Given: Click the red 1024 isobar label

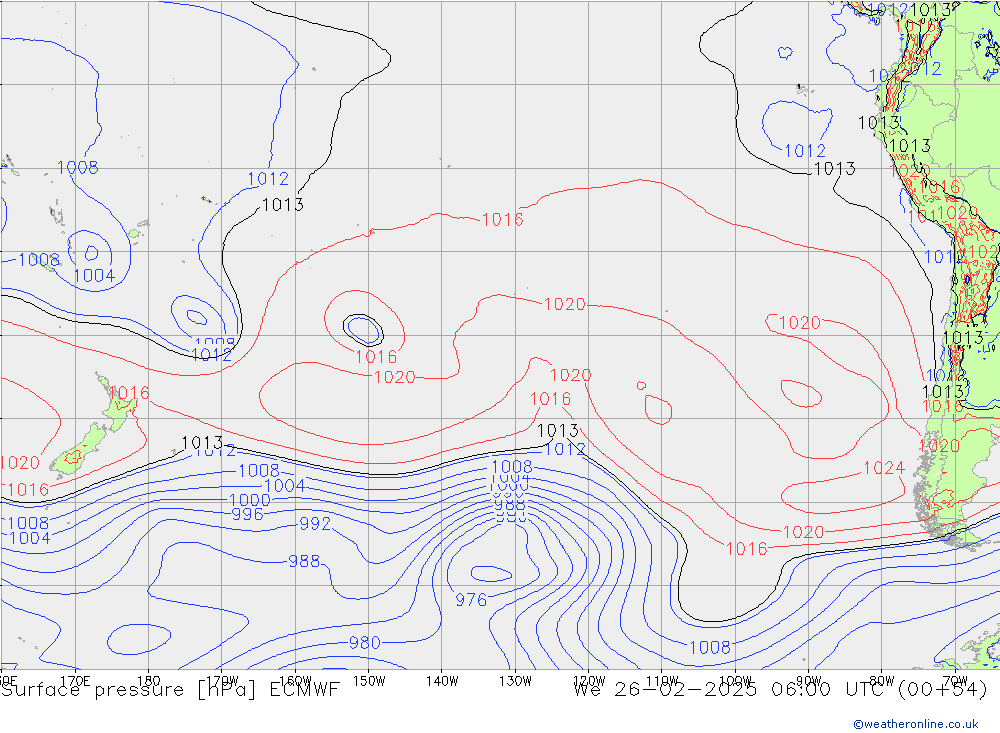Looking at the screenshot, I should pyautogui.click(x=884, y=468).
